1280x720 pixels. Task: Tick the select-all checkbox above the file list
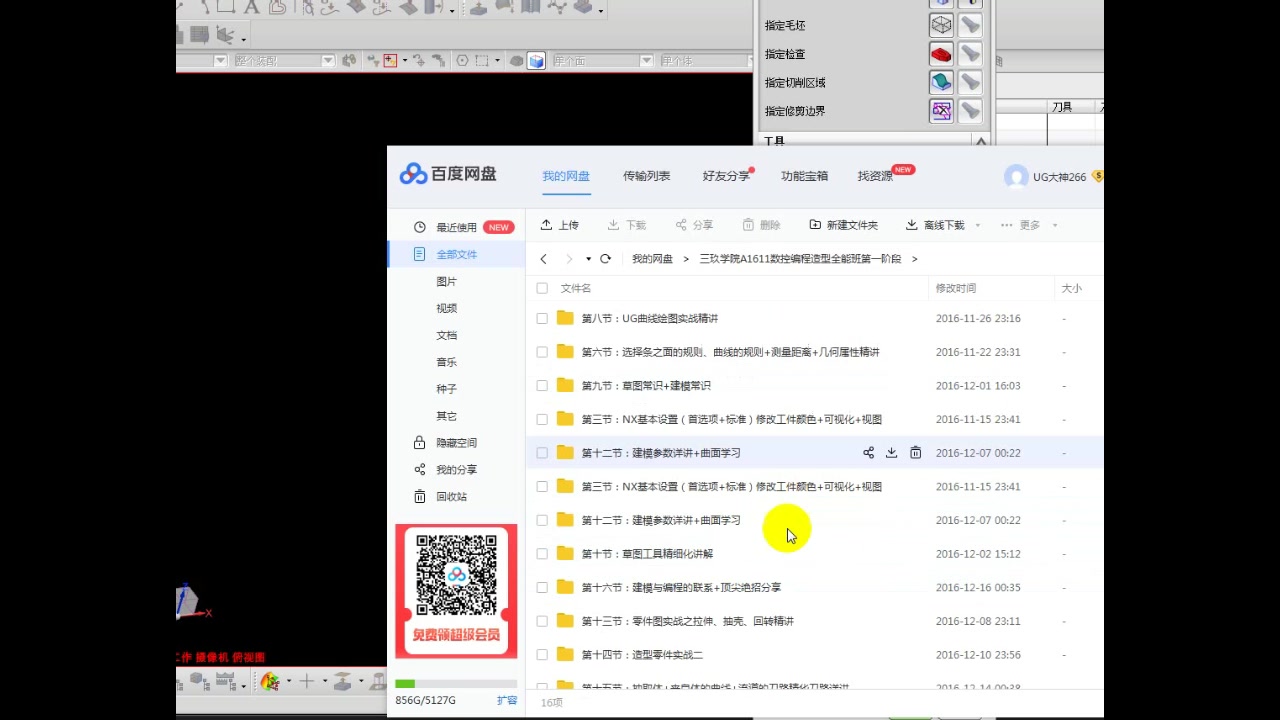541,288
